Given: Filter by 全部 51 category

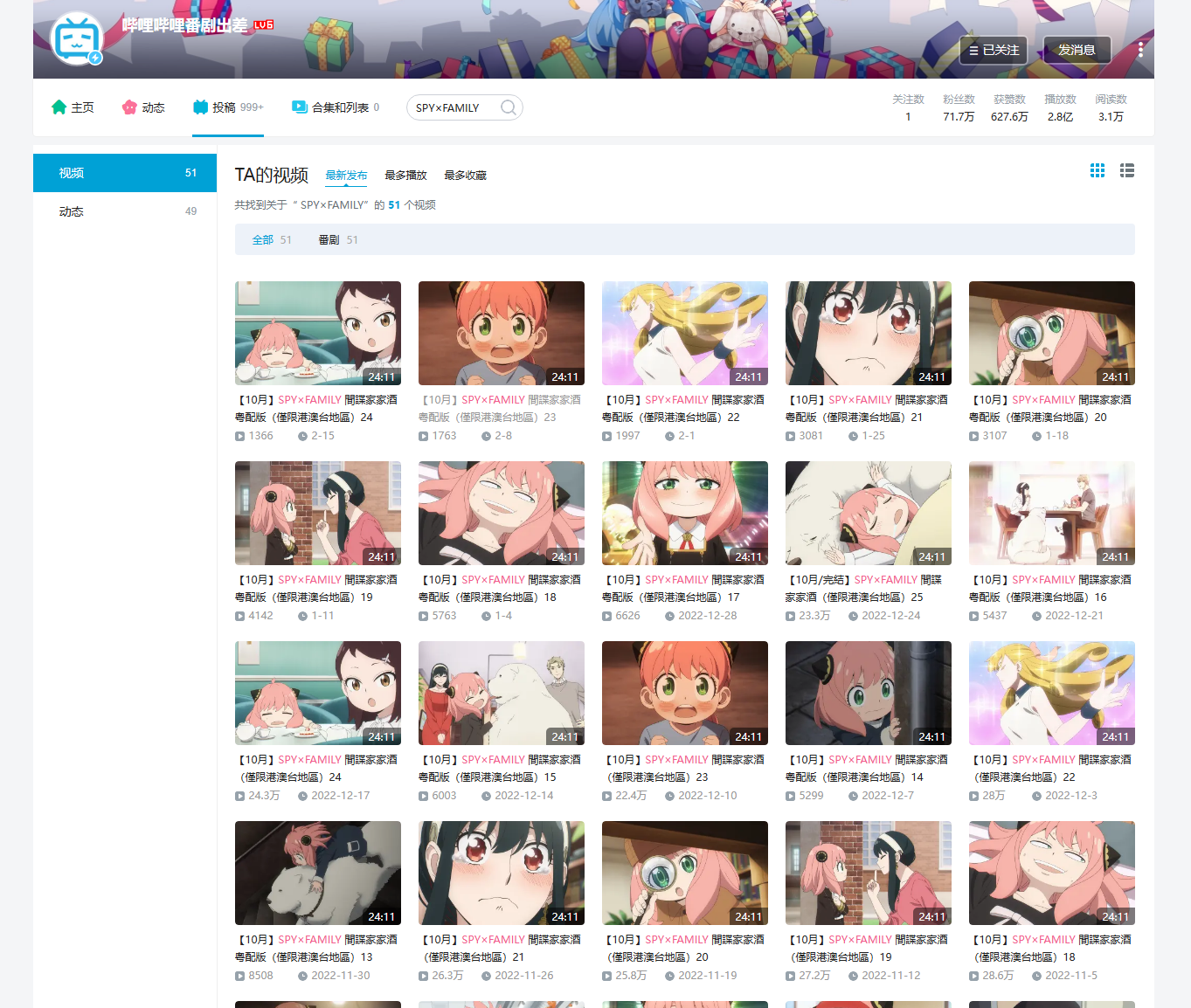Looking at the screenshot, I should coord(272,239).
